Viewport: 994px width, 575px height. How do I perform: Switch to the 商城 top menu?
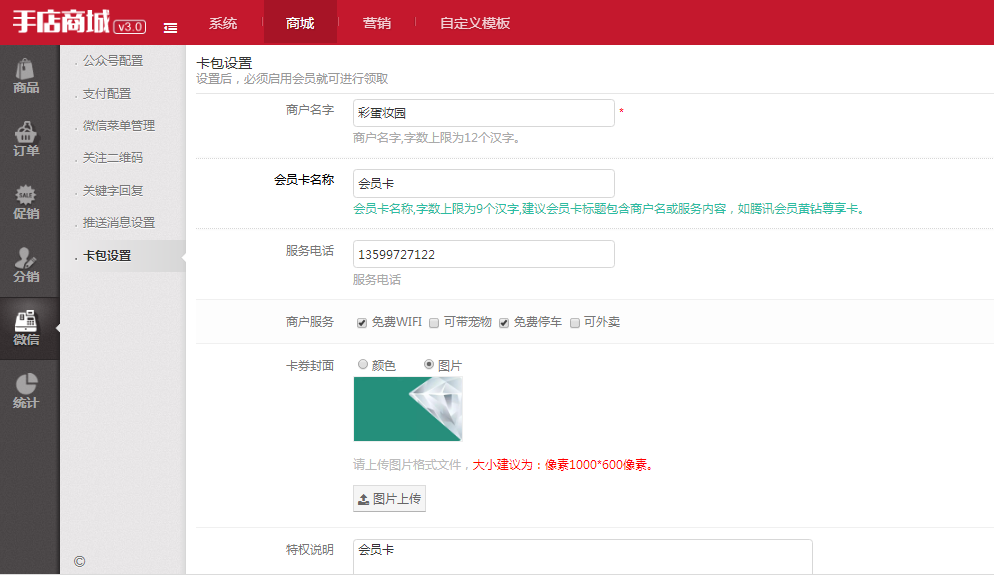tap(300, 23)
